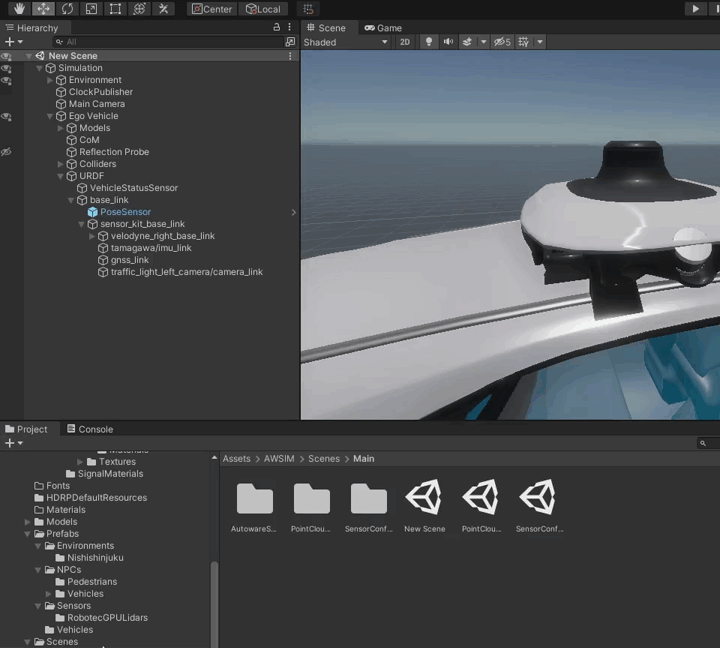
Task: Mute scene audio with speaker icon
Action: [x=448, y=42]
